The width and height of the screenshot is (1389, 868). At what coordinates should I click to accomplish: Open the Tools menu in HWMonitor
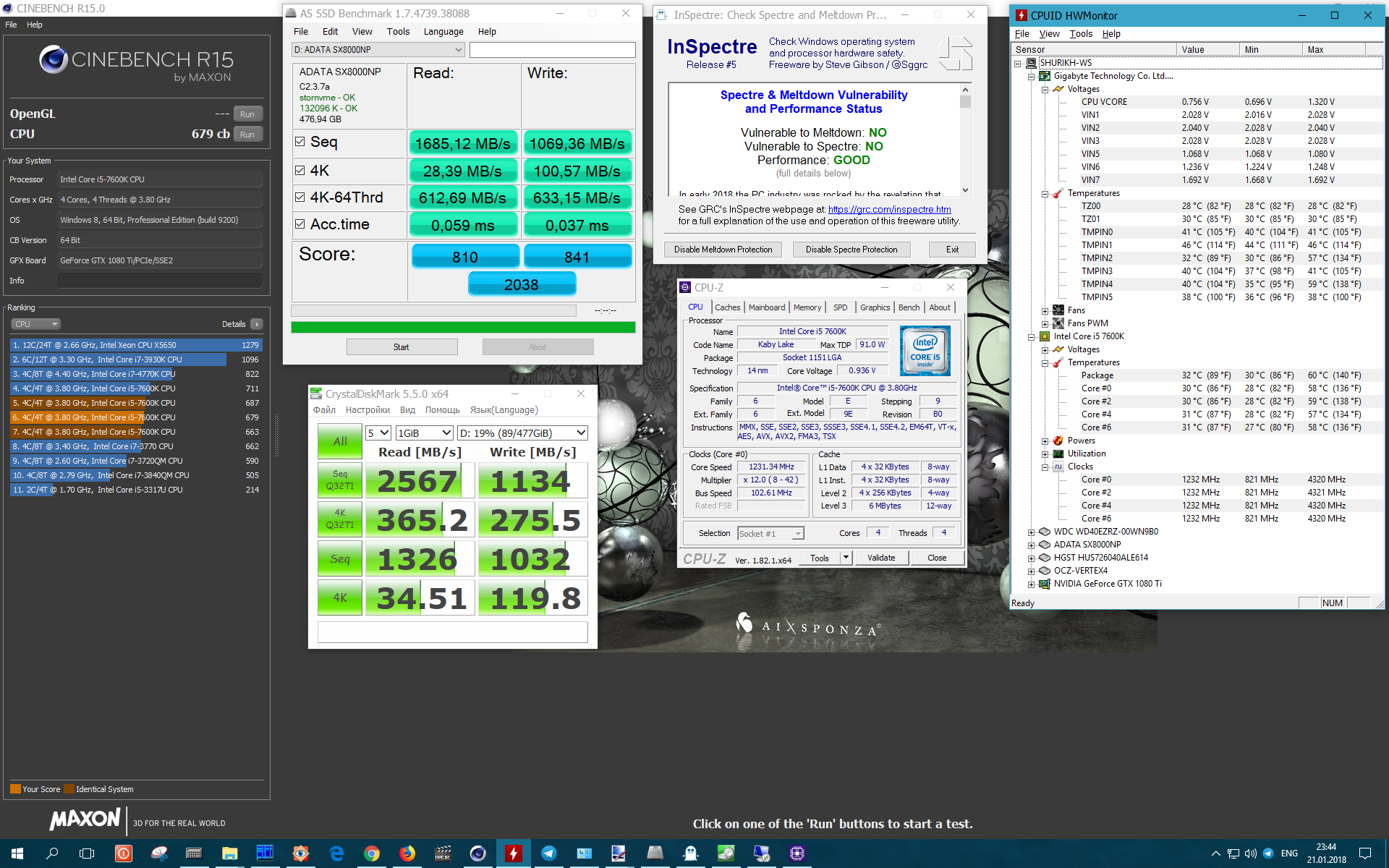1080,34
